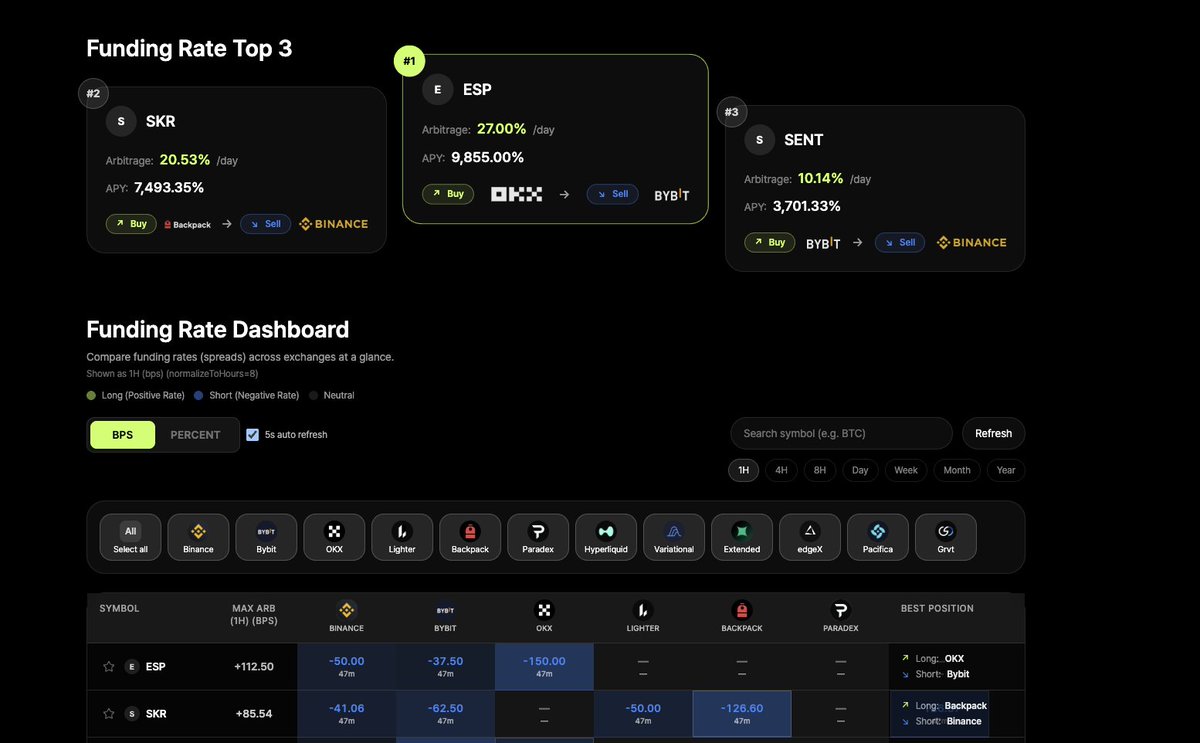Viewport: 1200px width, 743px height.
Task: Type in the symbol search field
Action: 842,433
